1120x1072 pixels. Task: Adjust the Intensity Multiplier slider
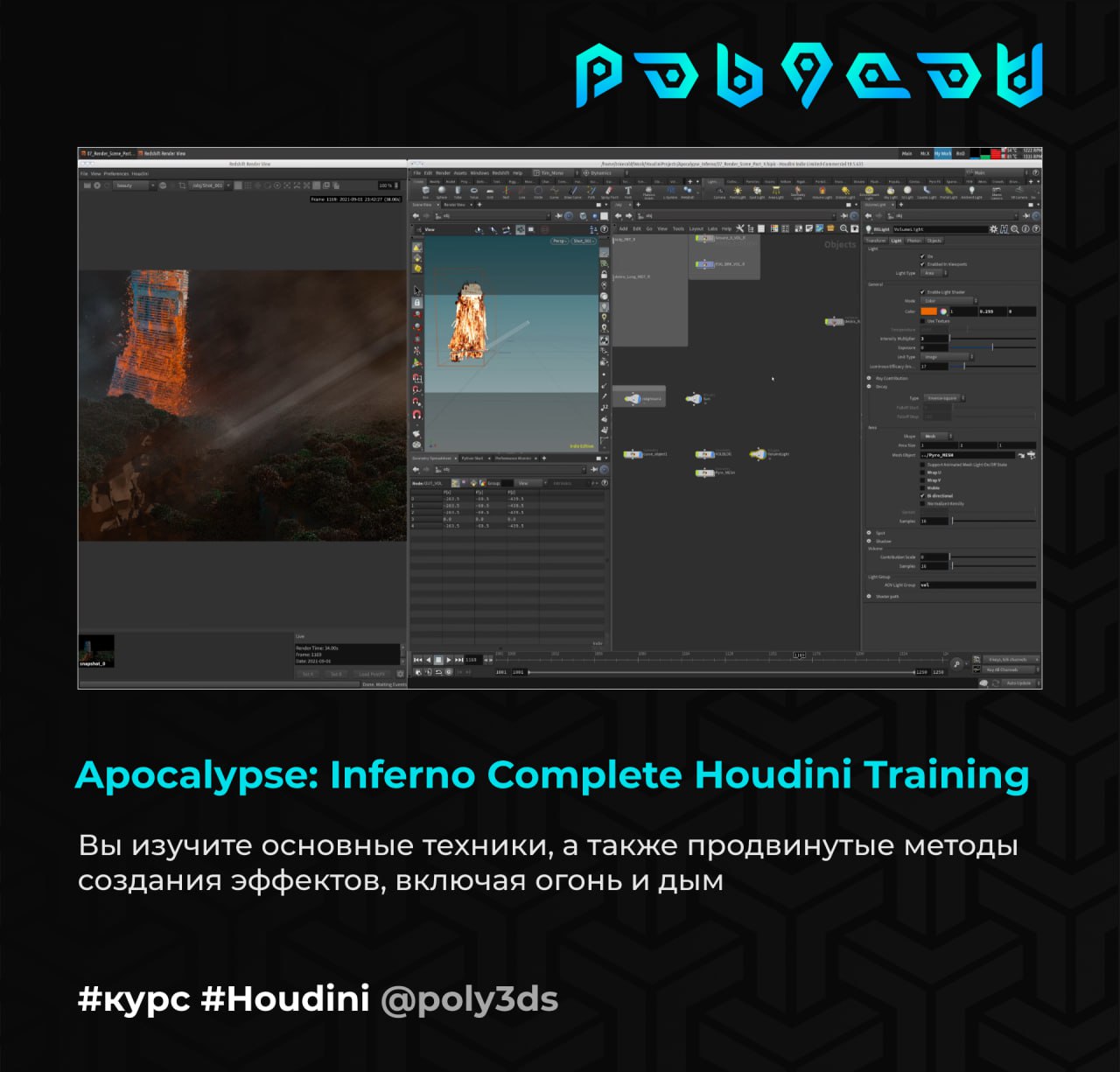(993, 339)
